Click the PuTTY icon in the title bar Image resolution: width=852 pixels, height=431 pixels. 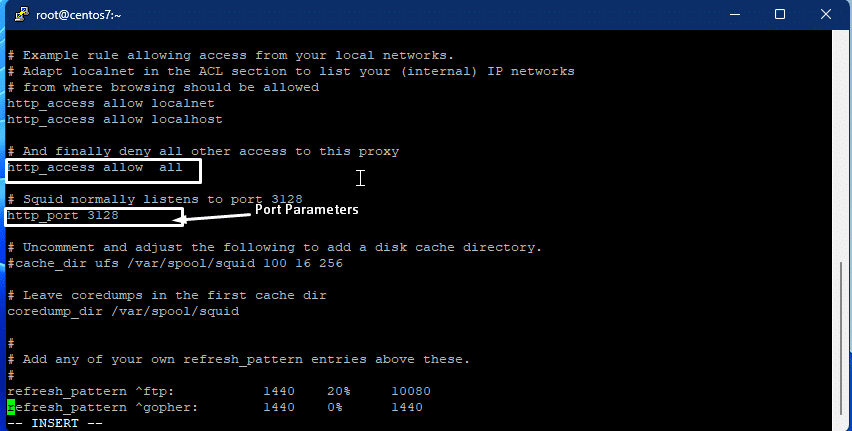pyautogui.click(x=16, y=14)
